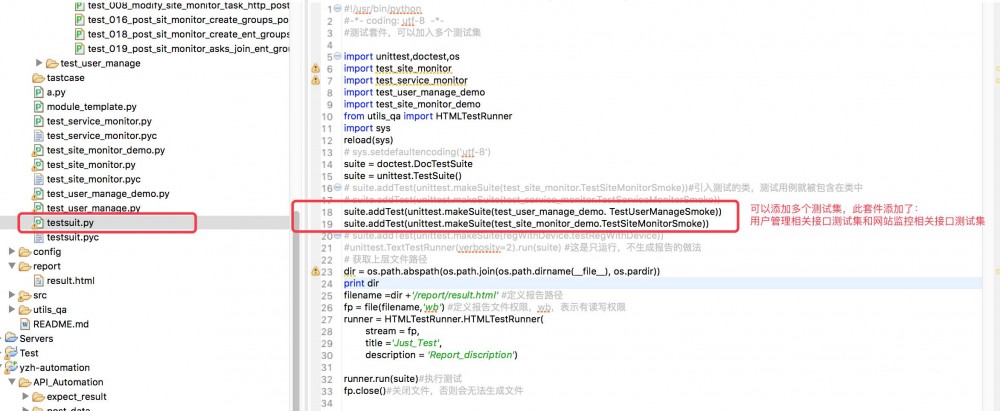
Task: Click the test_site_monitor_demo.py file icon
Action: pyautogui.click(x=38, y=150)
